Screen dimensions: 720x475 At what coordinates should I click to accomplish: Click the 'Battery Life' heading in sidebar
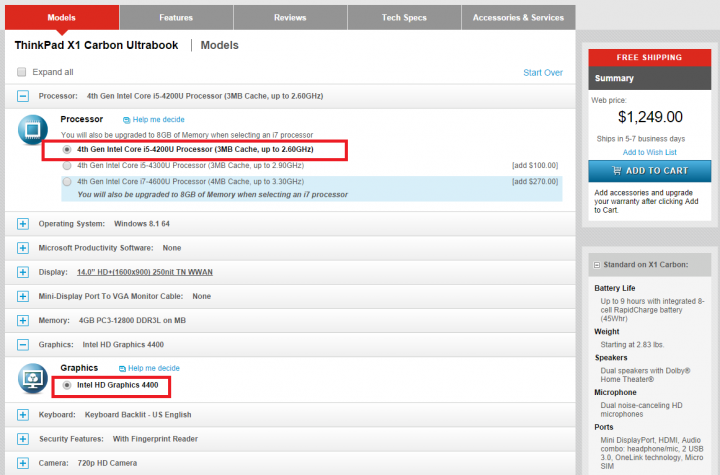coord(614,288)
